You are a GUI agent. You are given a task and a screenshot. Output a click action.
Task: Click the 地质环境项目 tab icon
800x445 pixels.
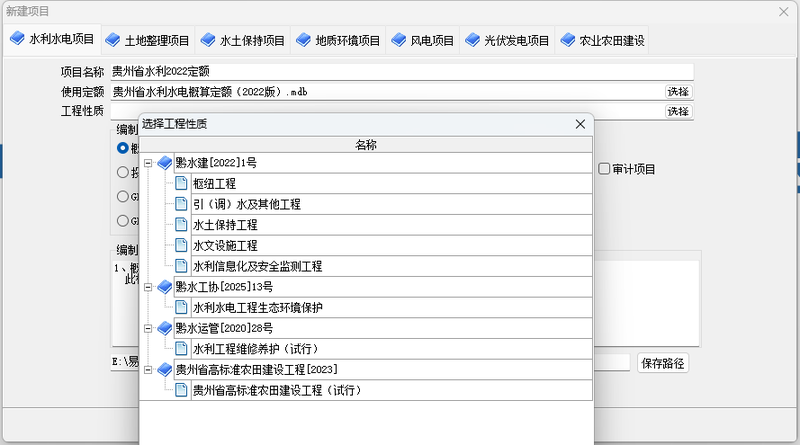tap(303, 40)
